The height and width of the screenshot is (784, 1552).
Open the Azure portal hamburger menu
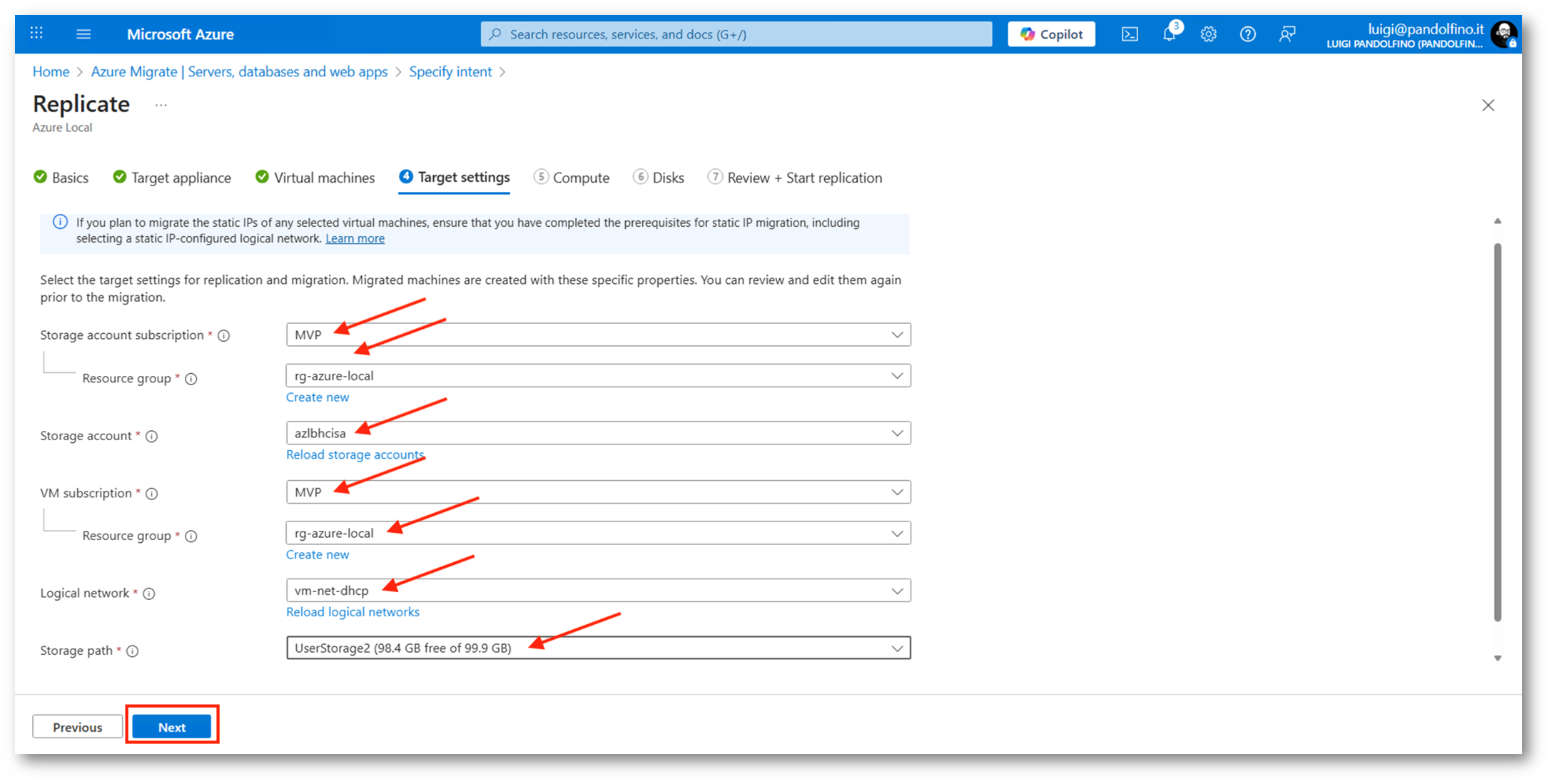click(x=83, y=34)
